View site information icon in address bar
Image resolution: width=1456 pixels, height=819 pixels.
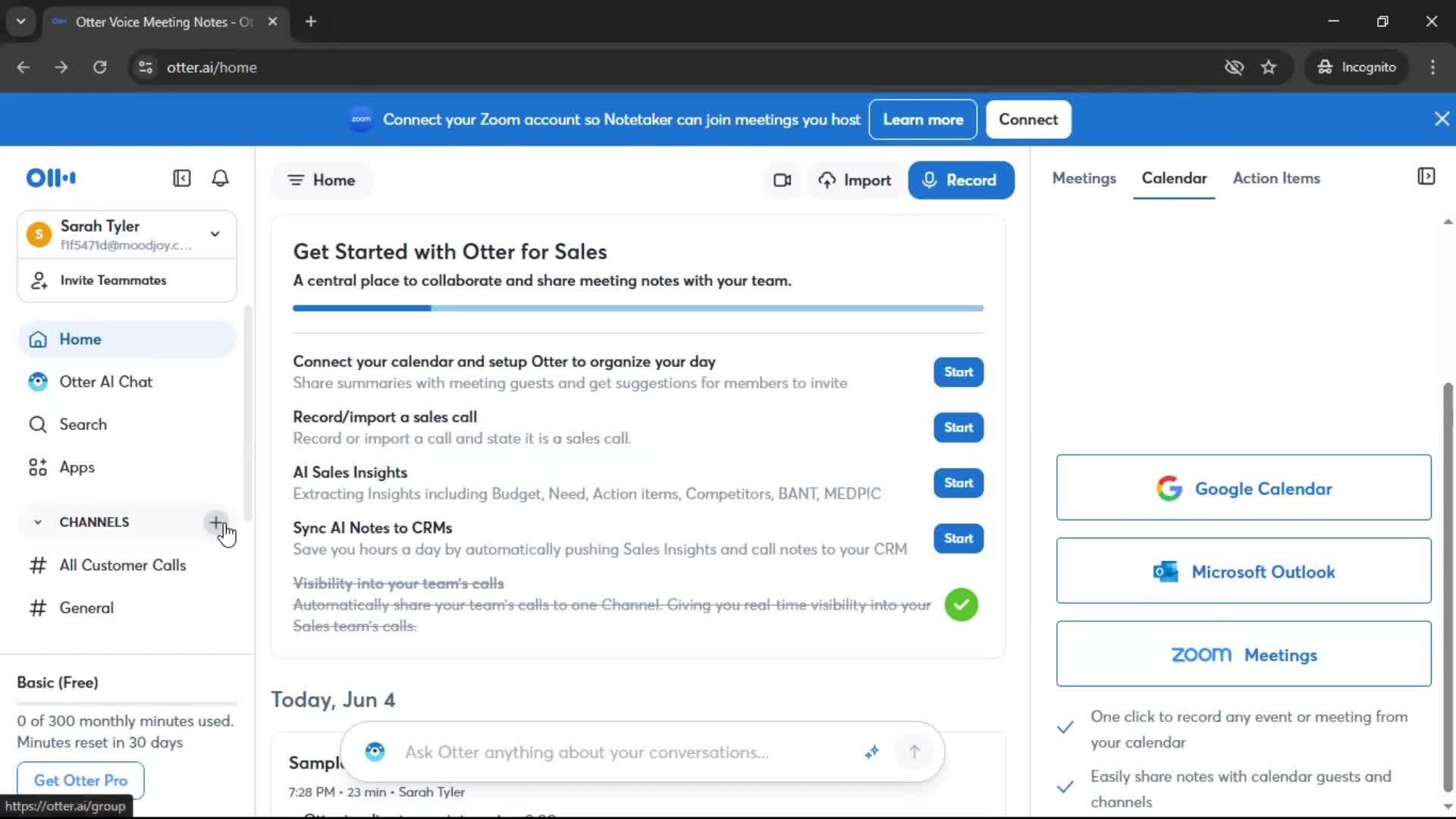pyautogui.click(x=146, y=67)
